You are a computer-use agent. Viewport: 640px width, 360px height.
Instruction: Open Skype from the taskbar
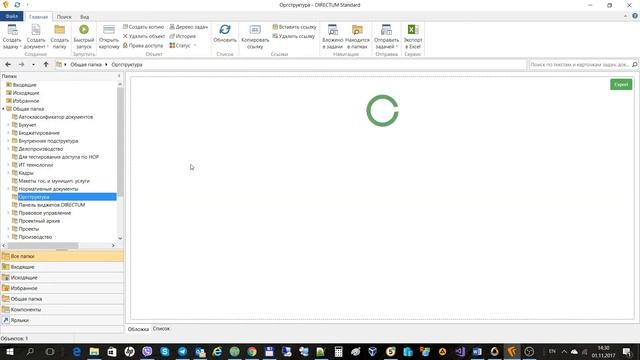(164, 351)
